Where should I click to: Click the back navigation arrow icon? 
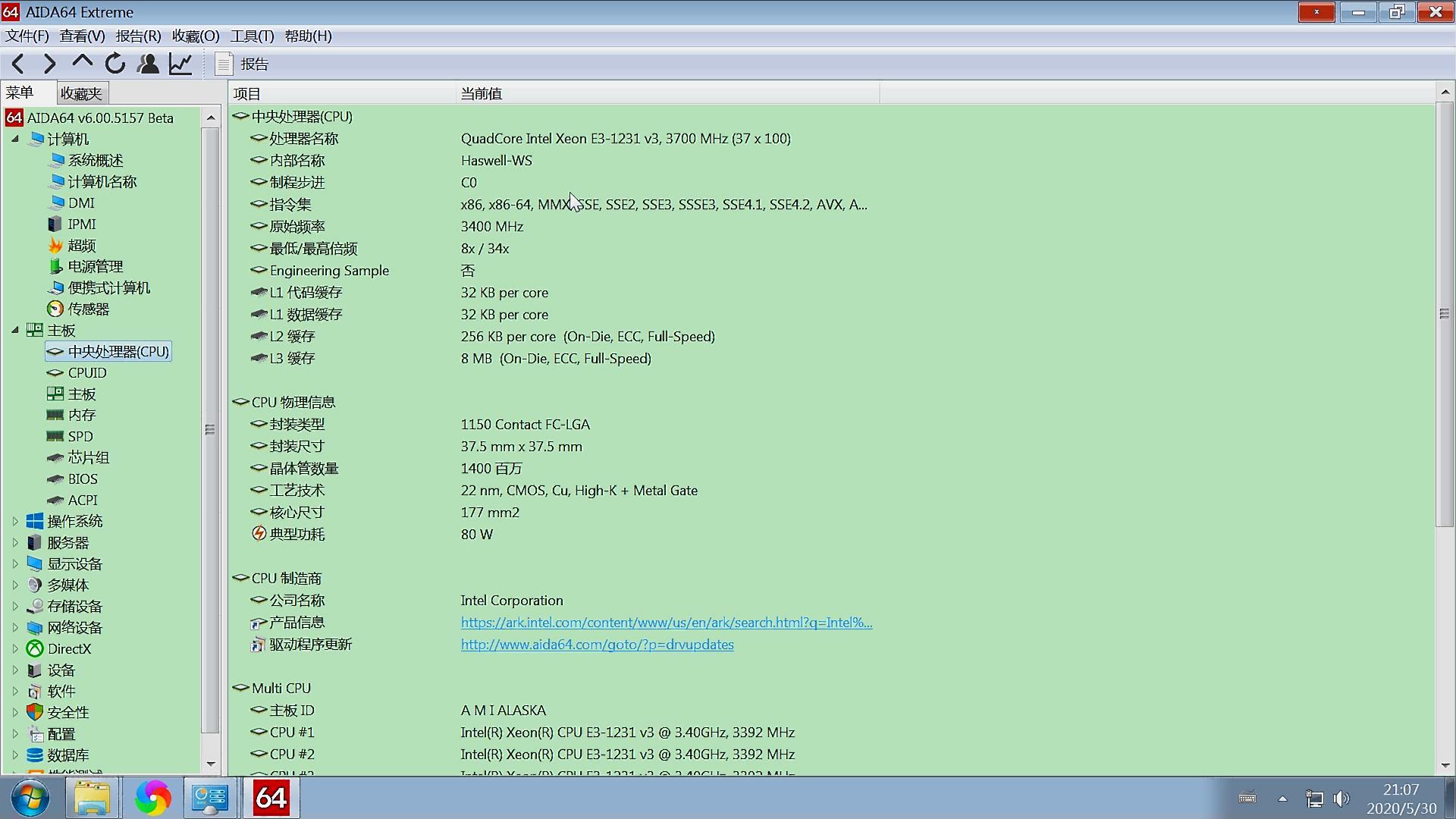click(x=18, y=64)
